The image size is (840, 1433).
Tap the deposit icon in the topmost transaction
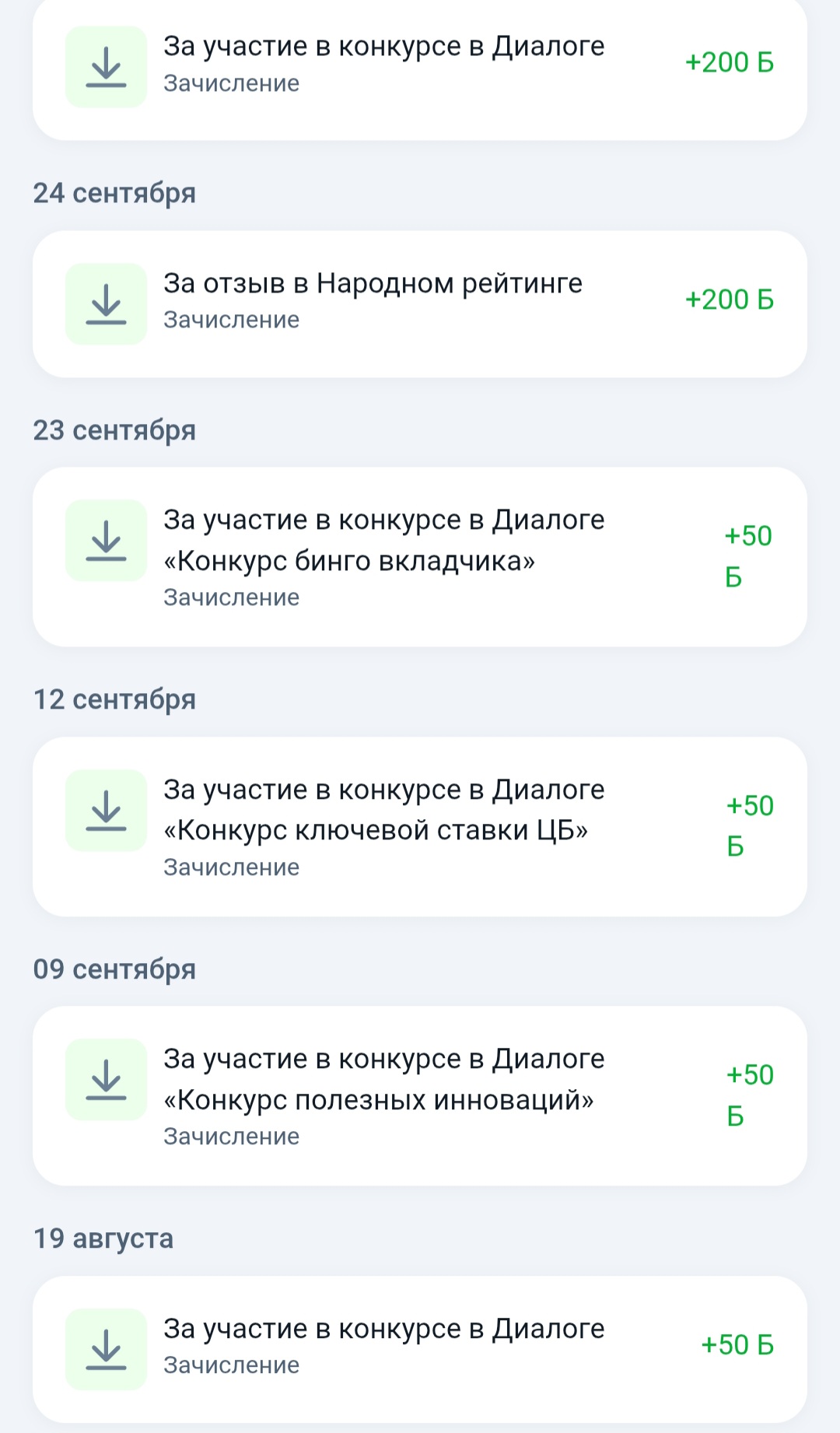tap(106, 67)
